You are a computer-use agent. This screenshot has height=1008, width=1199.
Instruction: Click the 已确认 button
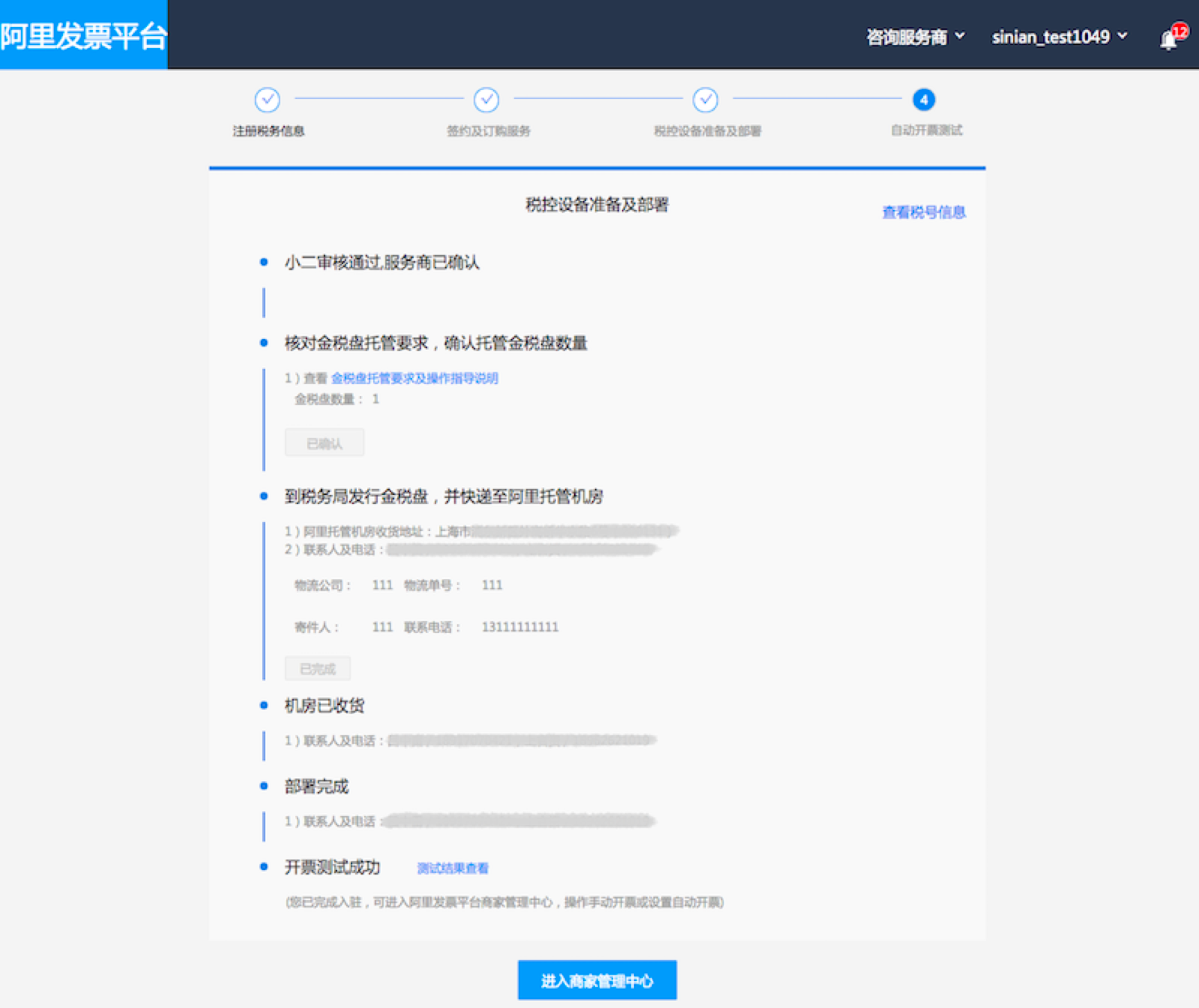[x=325, y=443]
